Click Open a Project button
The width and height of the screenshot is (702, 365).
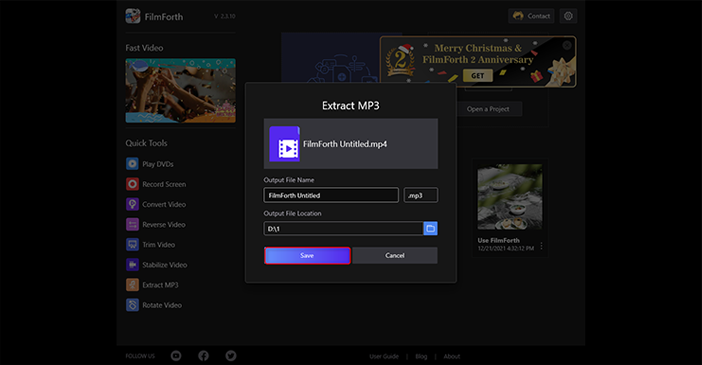click(488, 109)
